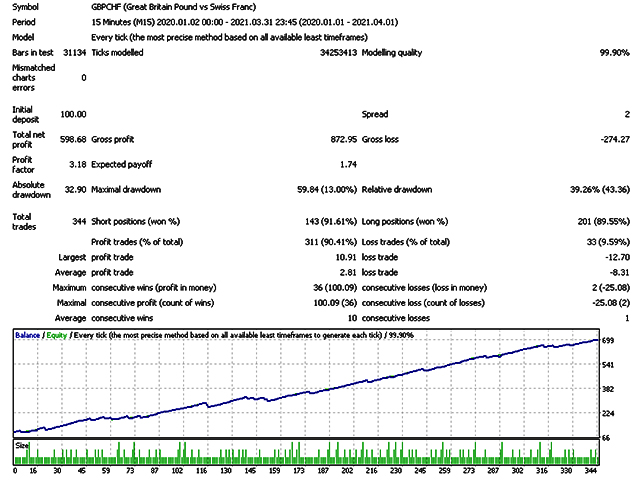The width and height of the screenshot is (640, 480).
Task: Click the Average loss trade value -8.31
Action: click(620, 273)
